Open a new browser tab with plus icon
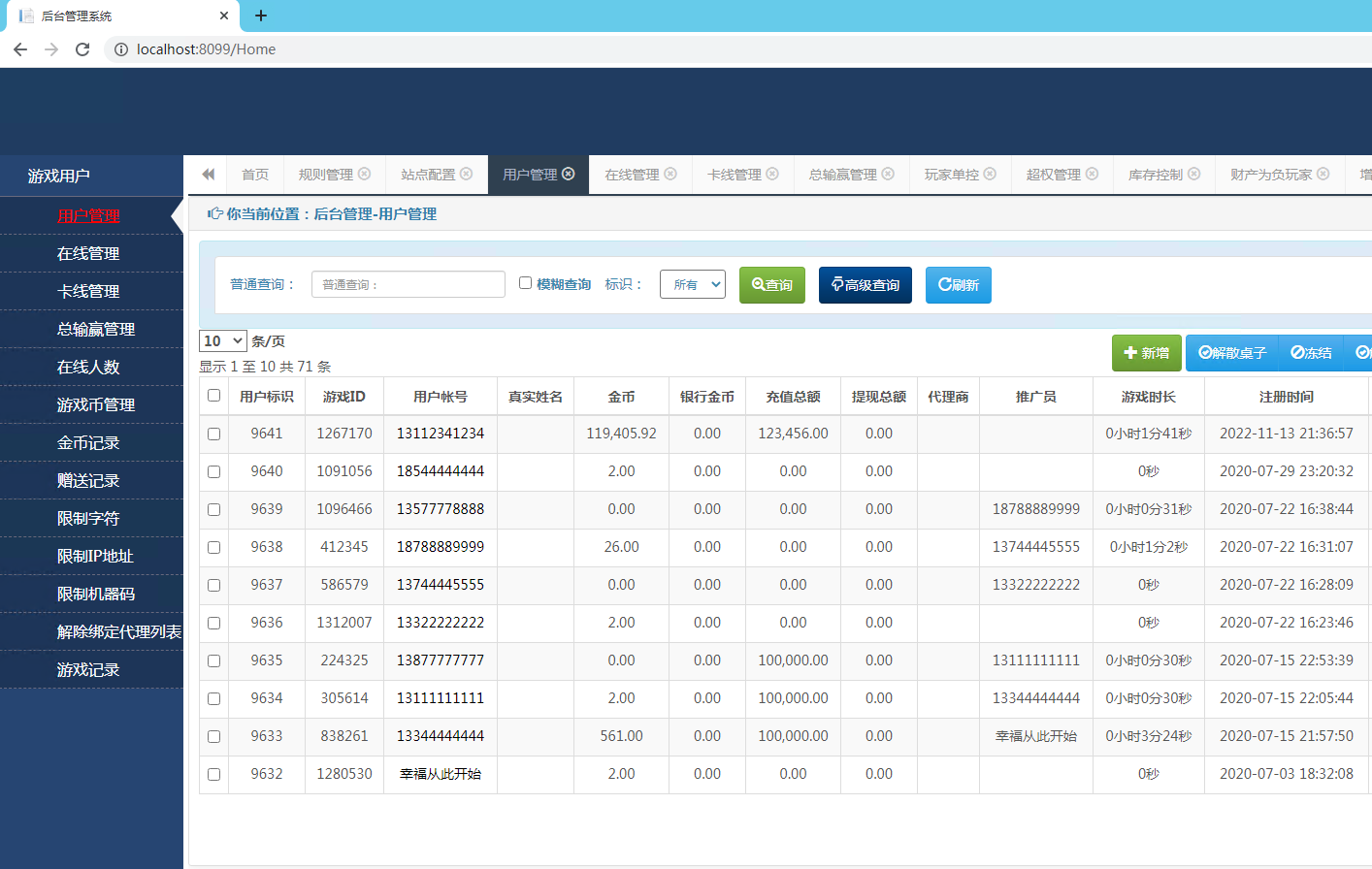Image resolution: width=1372 pixels, height=869 pixels. (x=261, y=16)
